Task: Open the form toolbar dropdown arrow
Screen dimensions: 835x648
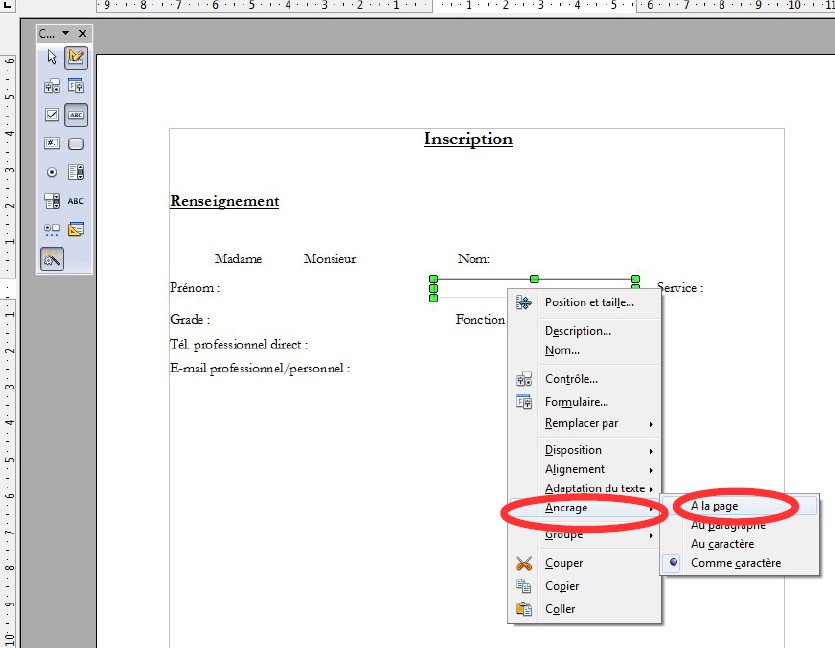Action: pyautogui.click(x=66, y=34)
